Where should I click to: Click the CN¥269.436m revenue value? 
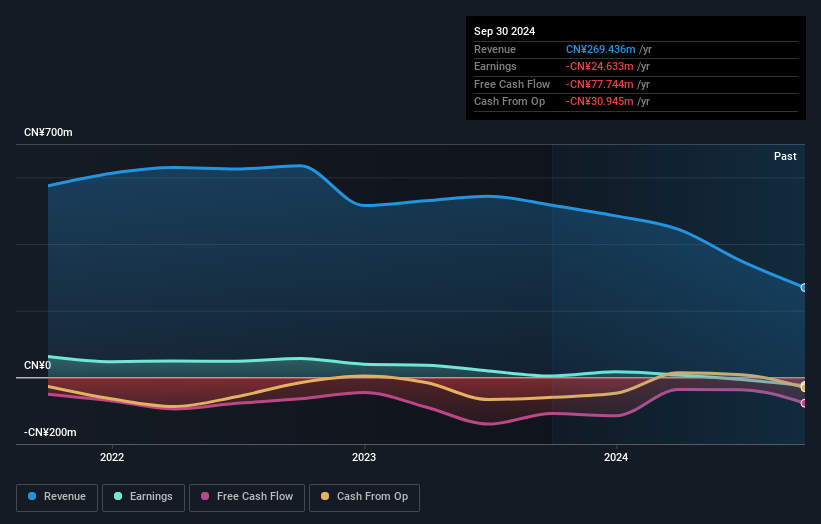click(601, 49)
